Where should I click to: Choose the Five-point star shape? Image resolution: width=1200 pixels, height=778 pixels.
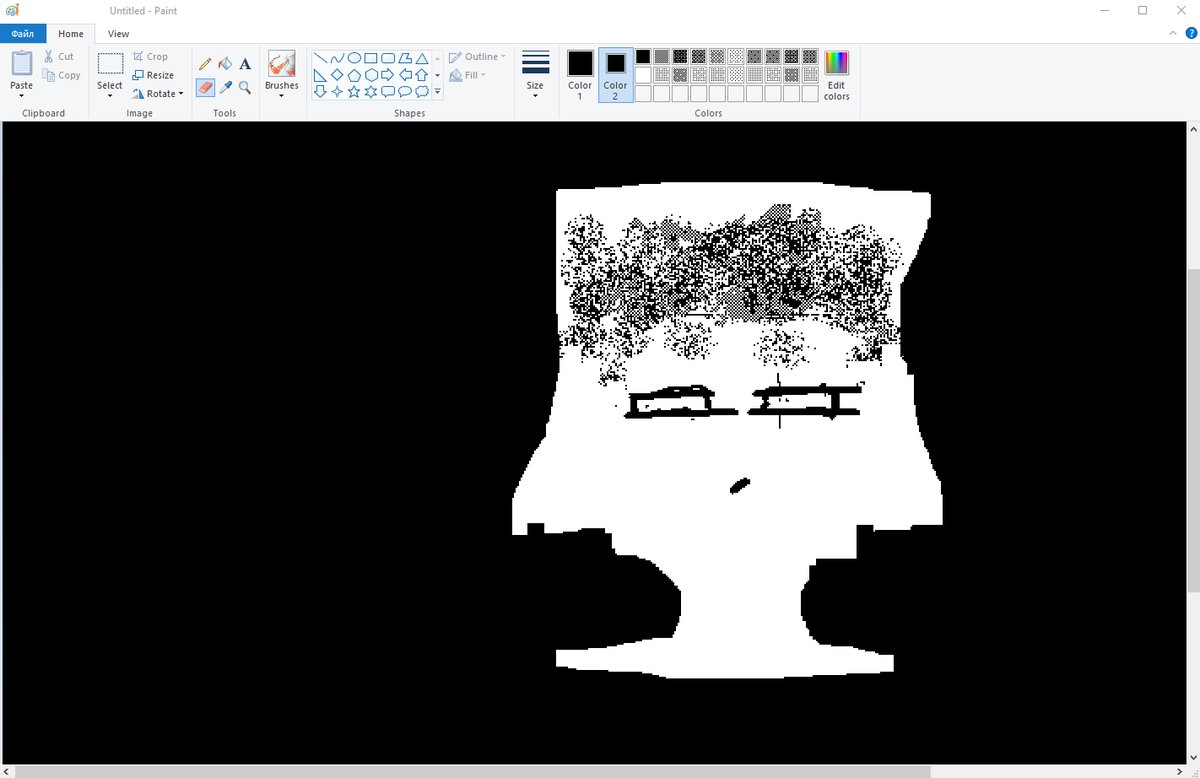pos(354,92)
